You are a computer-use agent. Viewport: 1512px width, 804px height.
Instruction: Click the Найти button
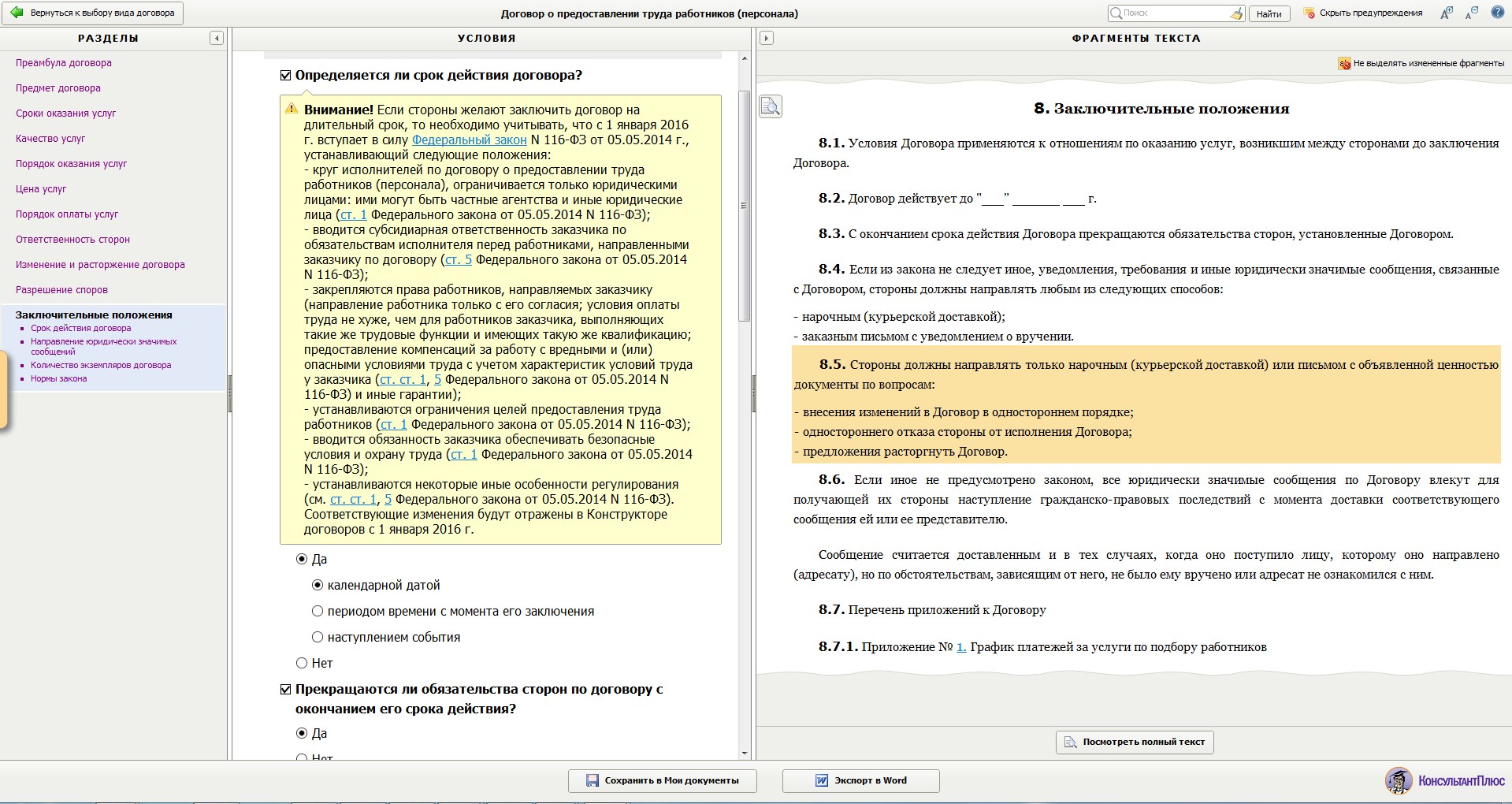point(1269,13)
